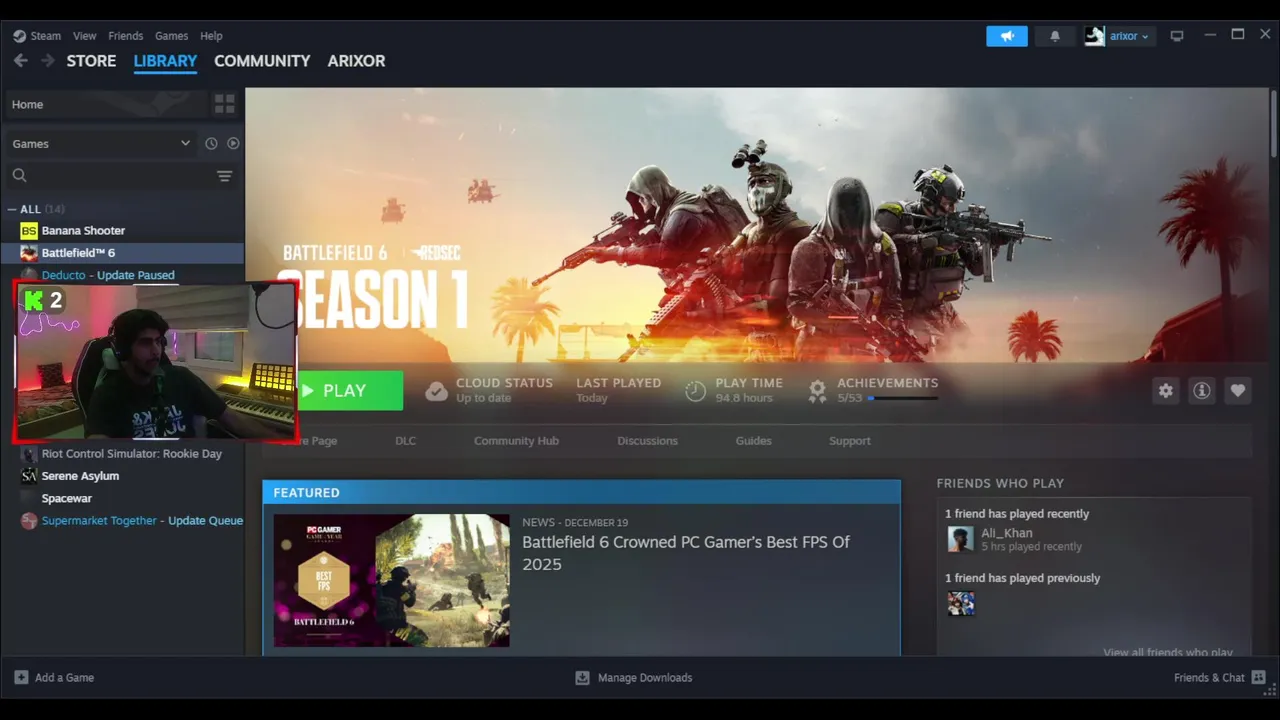1280x720 pixels.
Task: Open the View menu
Action: click(85, 36)
